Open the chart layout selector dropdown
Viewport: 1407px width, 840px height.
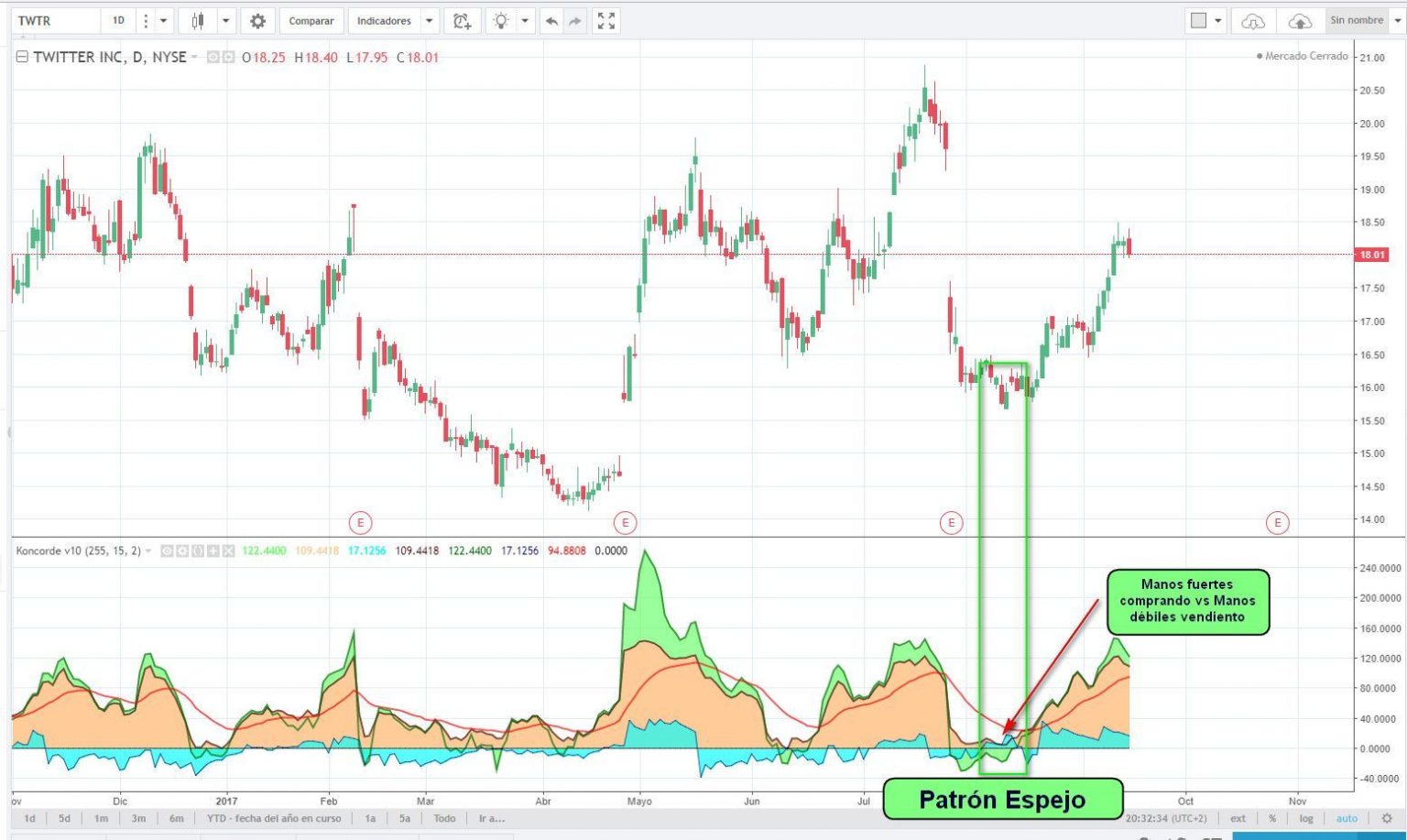coord(1218,21)
